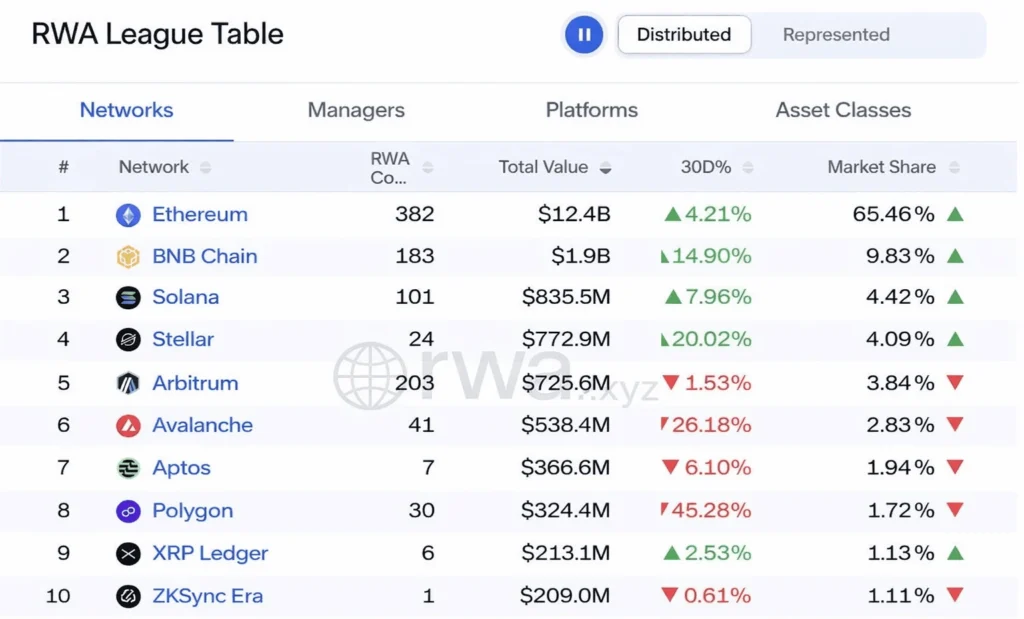Screen dimensions: 1024x619
Task: Select the Distributed toggle option
Action: click(x=684, y=35)
